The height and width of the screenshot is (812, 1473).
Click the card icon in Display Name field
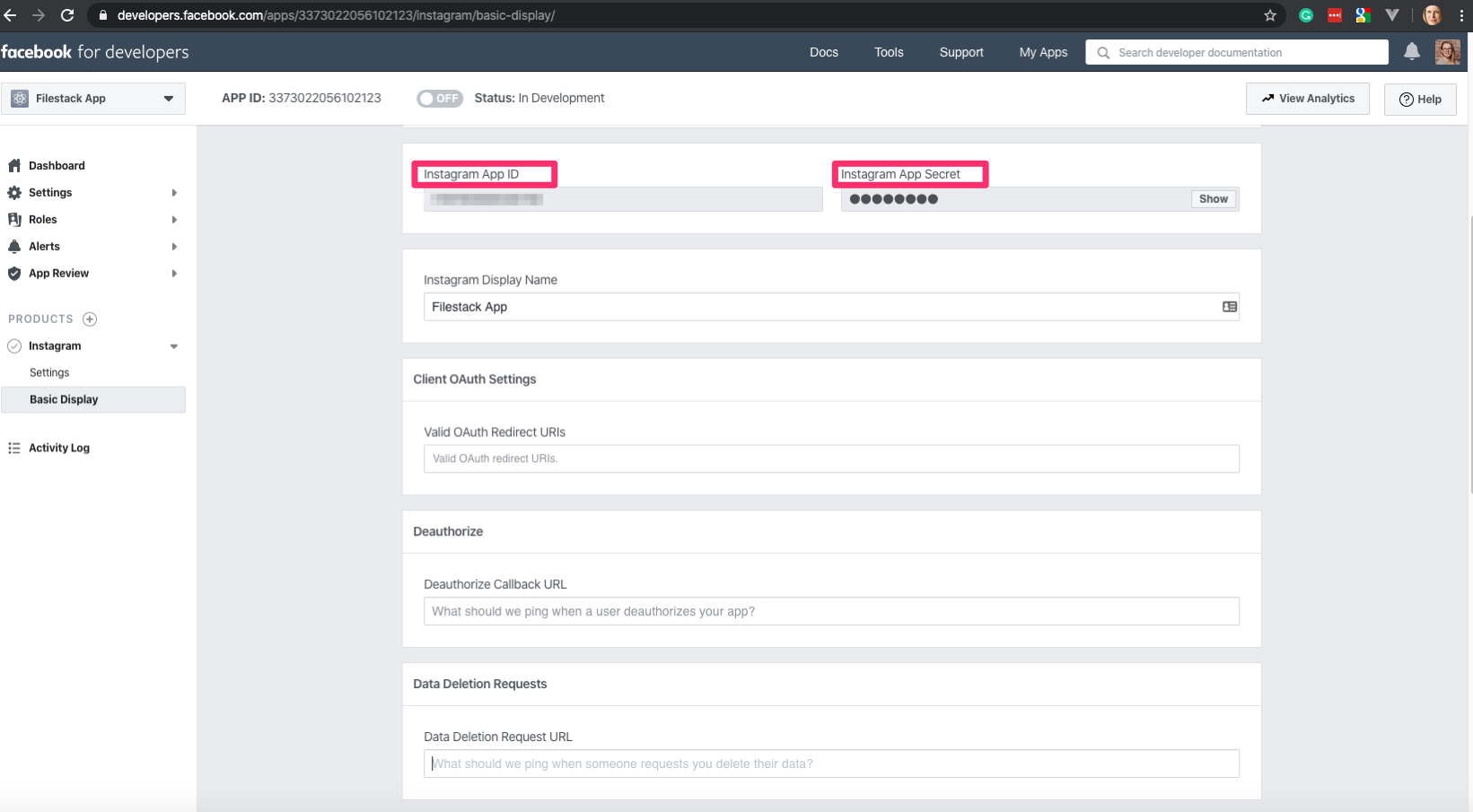[1230, 307]
